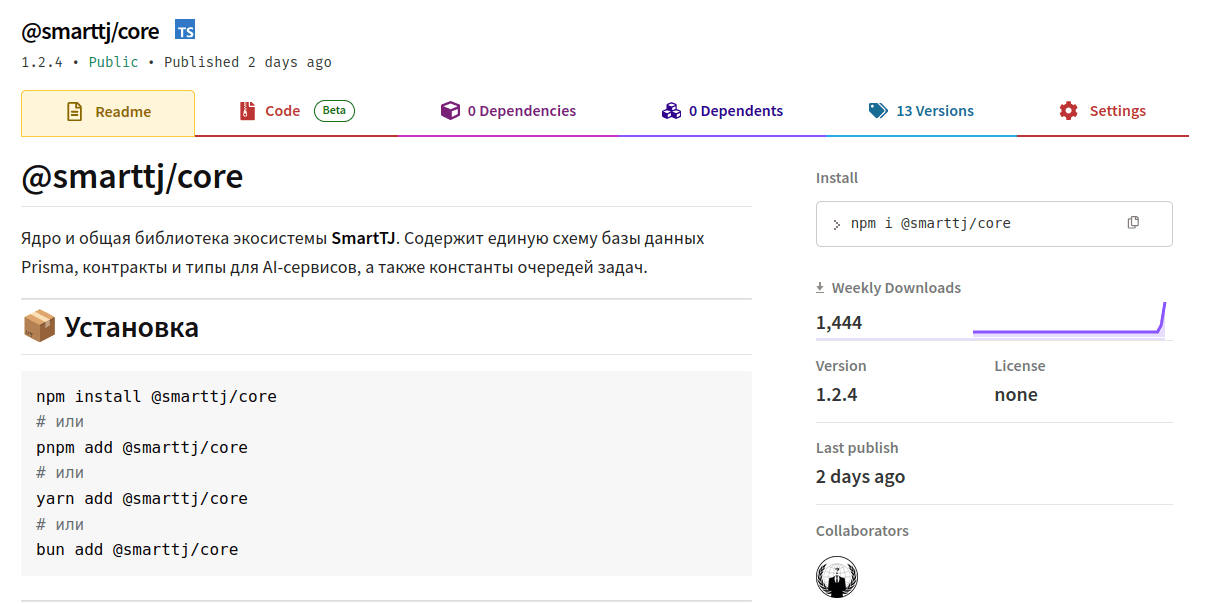The width and height of the screenshot is (1218, 604).
Task: Click the bold SmartTJ text
Action: (364, 239)
